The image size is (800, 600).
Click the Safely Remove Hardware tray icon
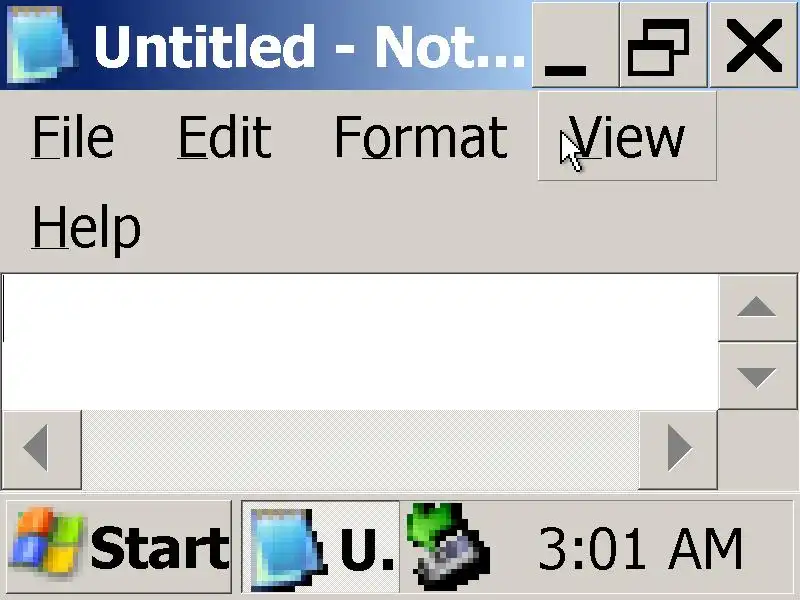tap(449, 547)
